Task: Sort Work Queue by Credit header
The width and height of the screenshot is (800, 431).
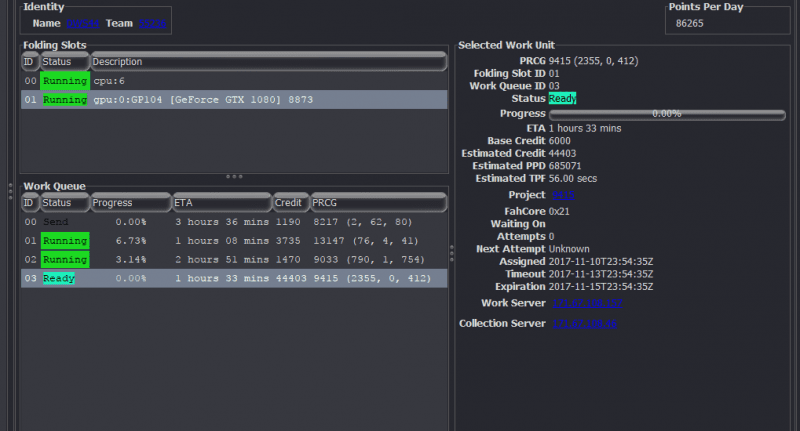Action: pos(291,203)
